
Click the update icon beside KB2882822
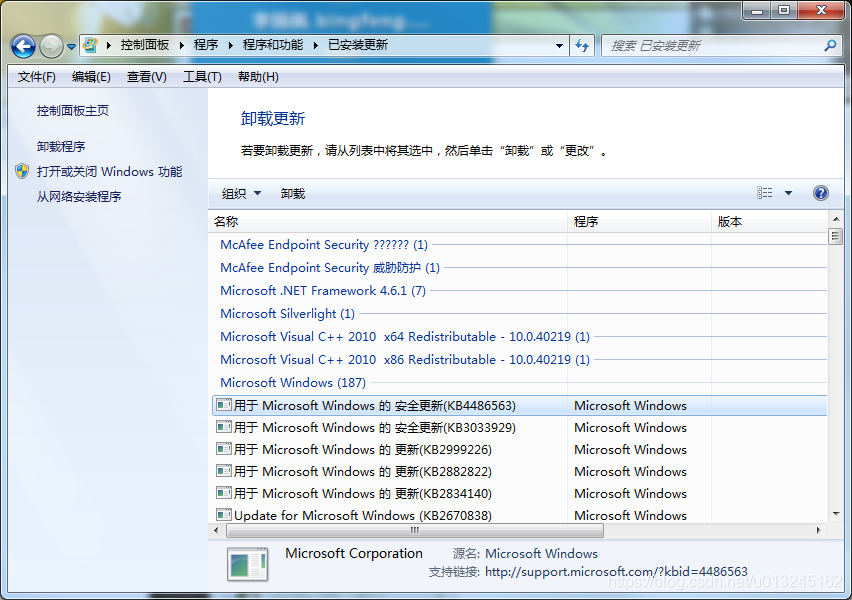click(224, 471)
